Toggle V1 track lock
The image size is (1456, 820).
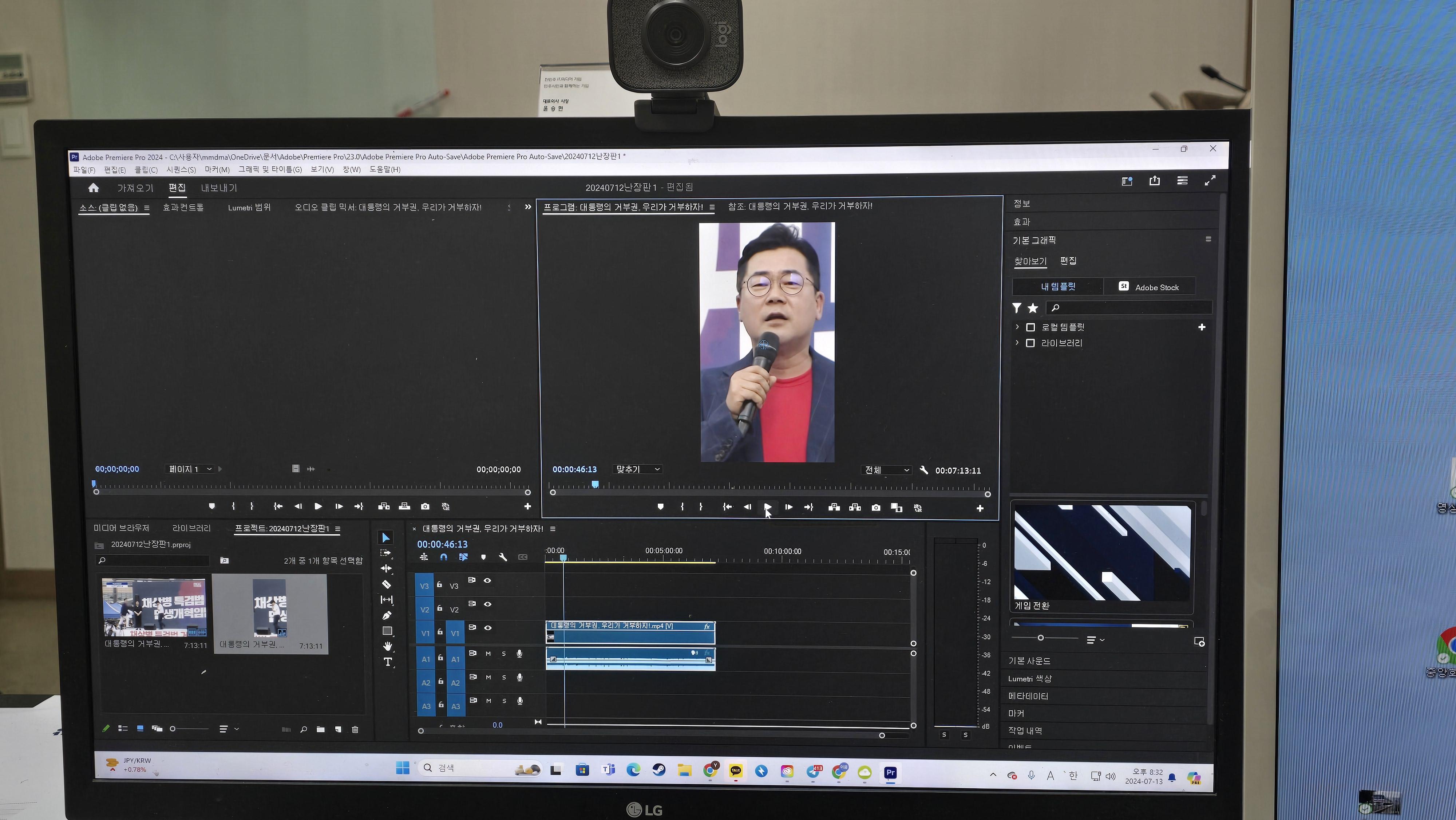440,632
